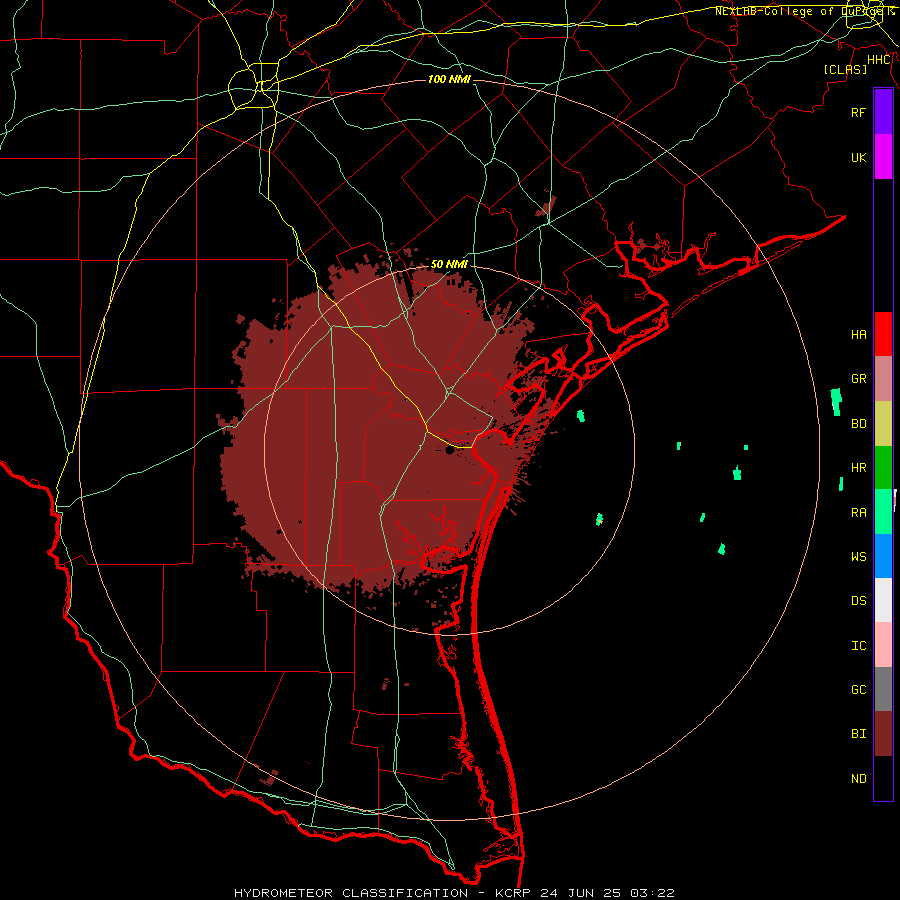Click the yellow BD legend color swatch
The height and width of the screenshot is (900, 900).
pyautogui.click(x=883, y=424)
